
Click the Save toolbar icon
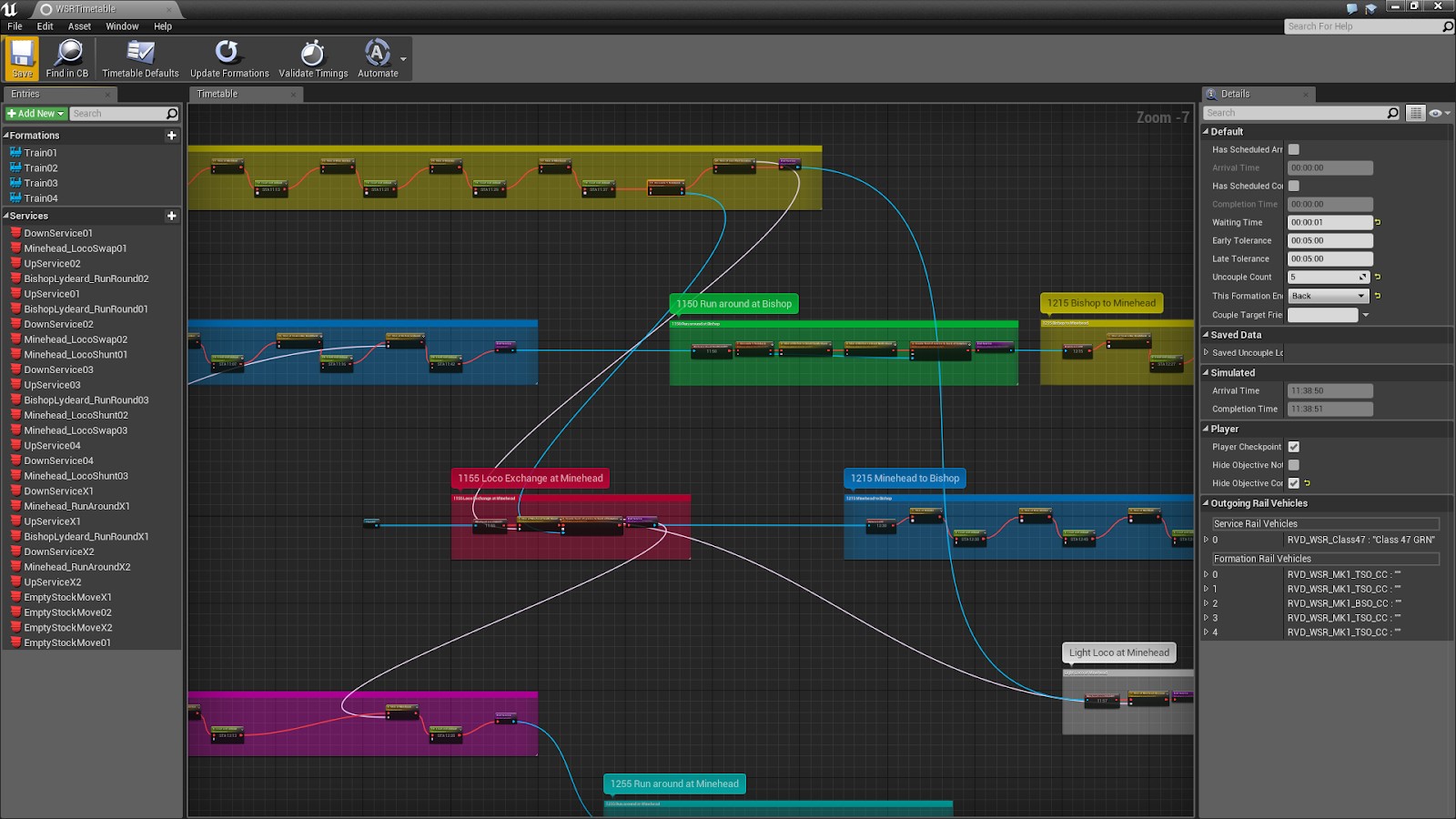[23, 54]
